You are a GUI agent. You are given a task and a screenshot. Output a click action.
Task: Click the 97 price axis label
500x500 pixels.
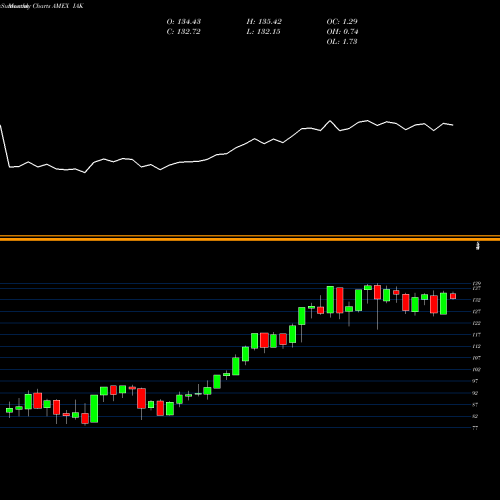[x=475, y=381]
